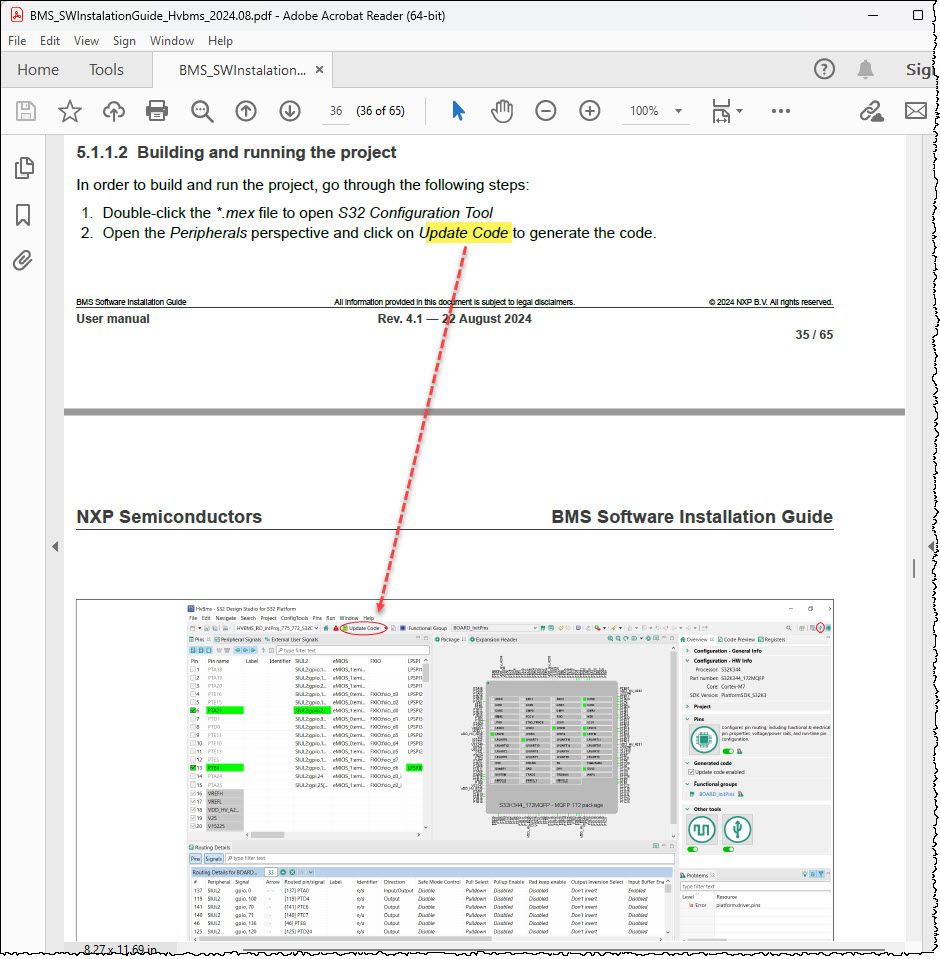Go to the previous page with up arrow
The width and height of the screenshot is (940, 959).
point(246,111)
